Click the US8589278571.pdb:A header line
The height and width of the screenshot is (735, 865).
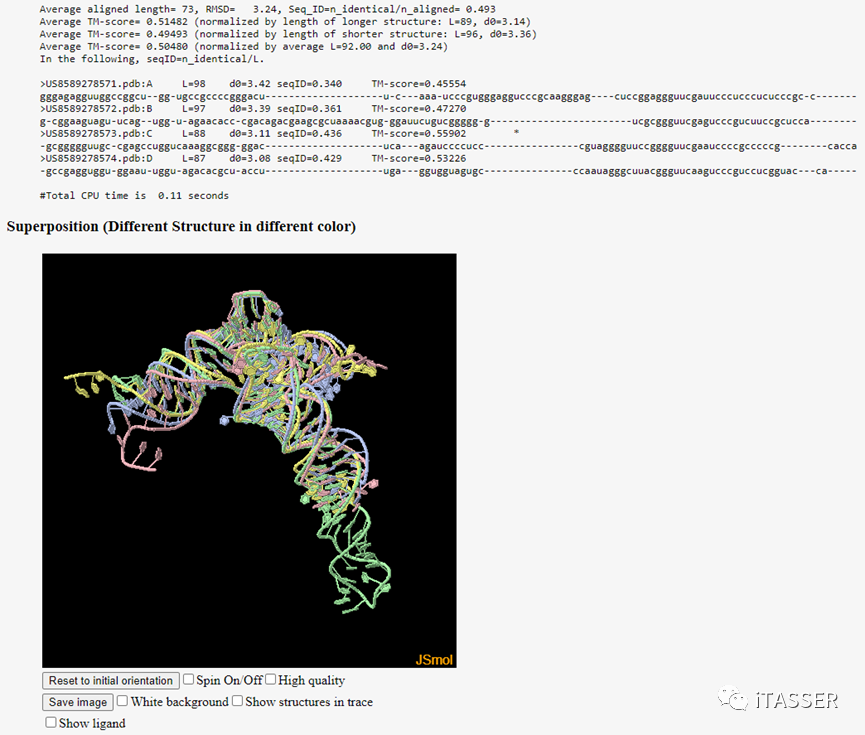coord(253,84)
